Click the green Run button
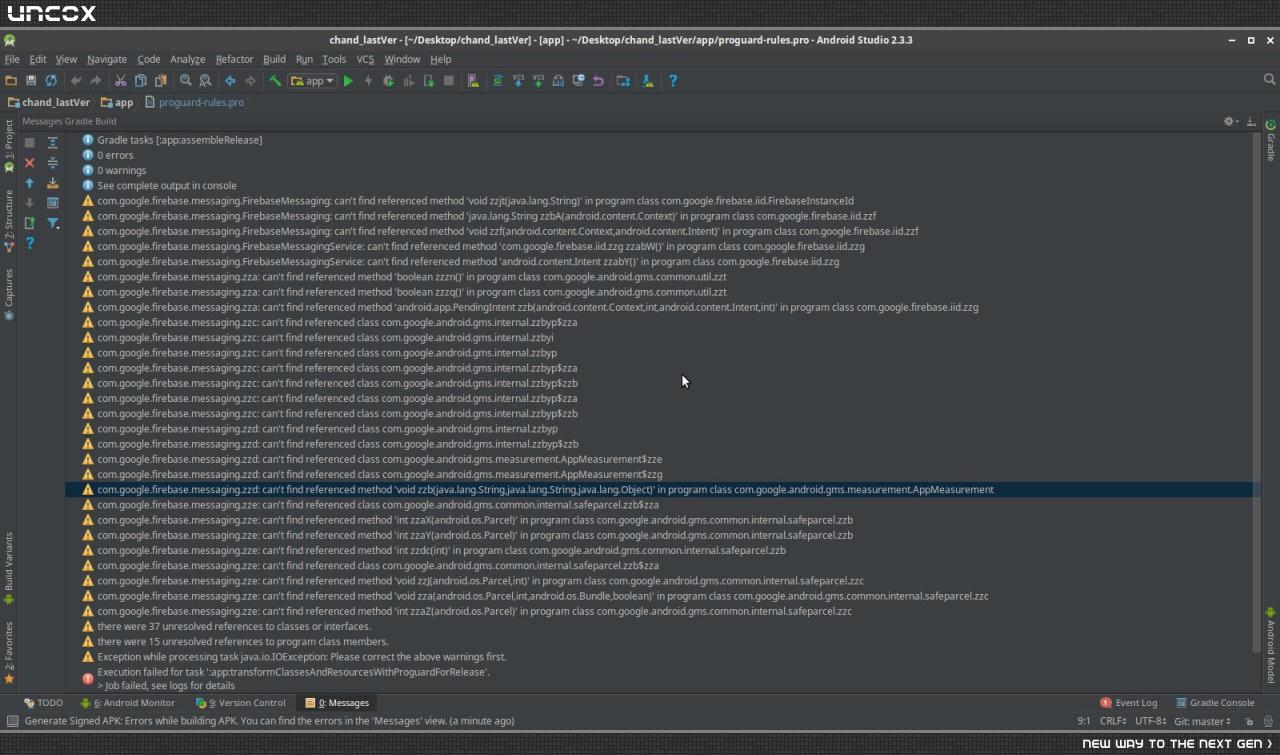The height and width of the screenshot is (755, 1280). pos(348,81)
